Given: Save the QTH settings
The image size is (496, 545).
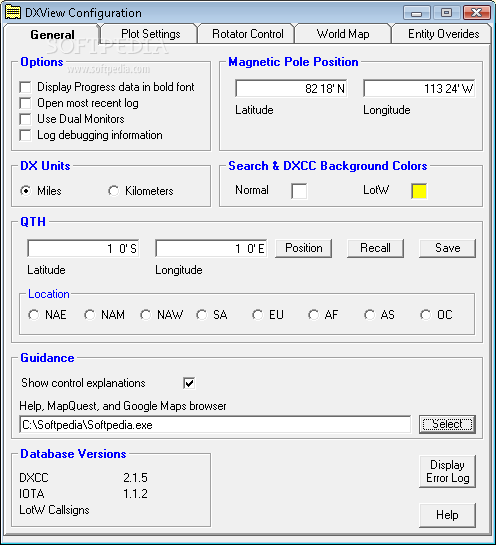Looking at the screenshot, I should tap(447, 248).
